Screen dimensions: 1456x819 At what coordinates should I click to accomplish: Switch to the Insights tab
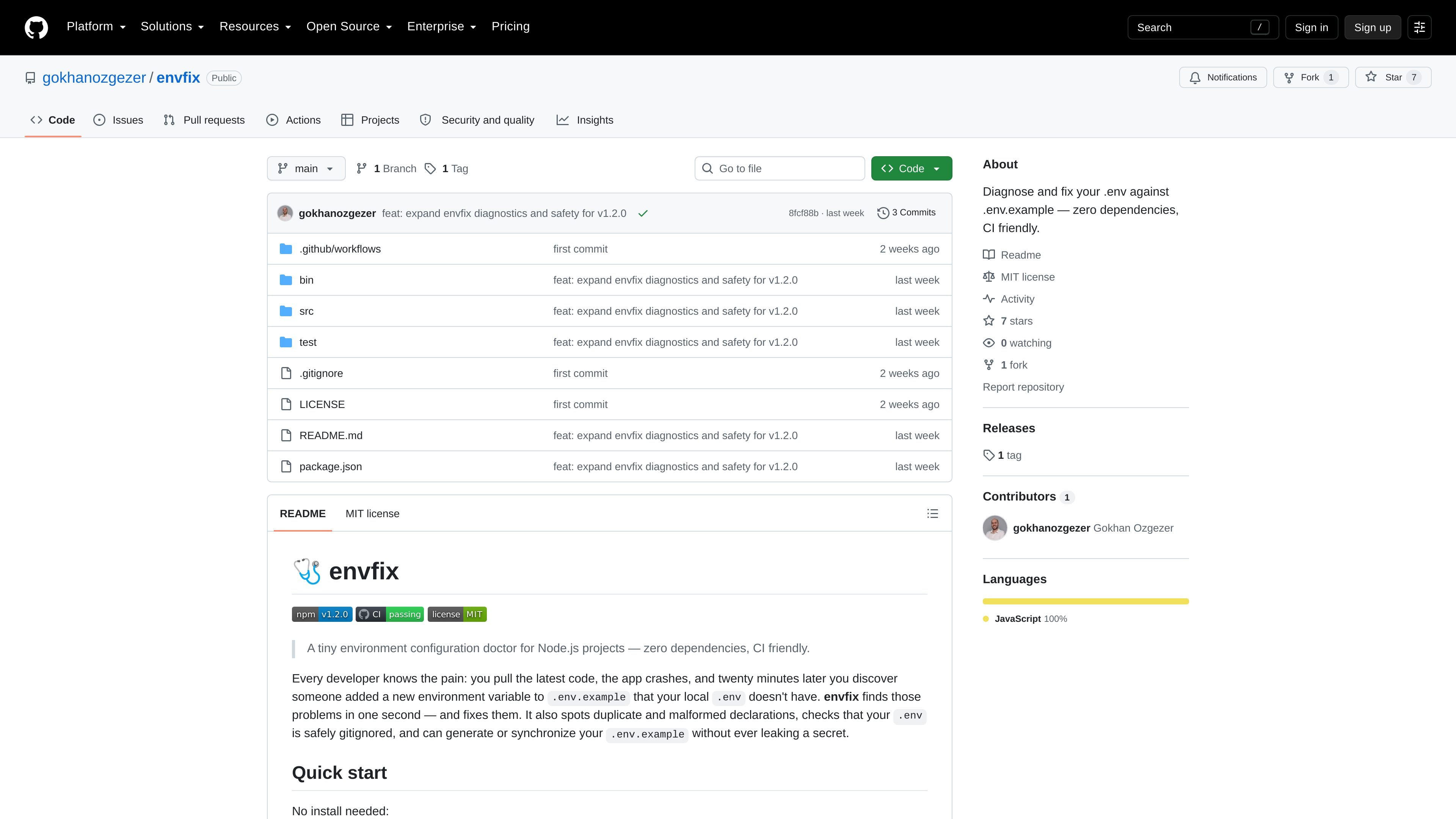pyautogui.click(x=585, y=120)
